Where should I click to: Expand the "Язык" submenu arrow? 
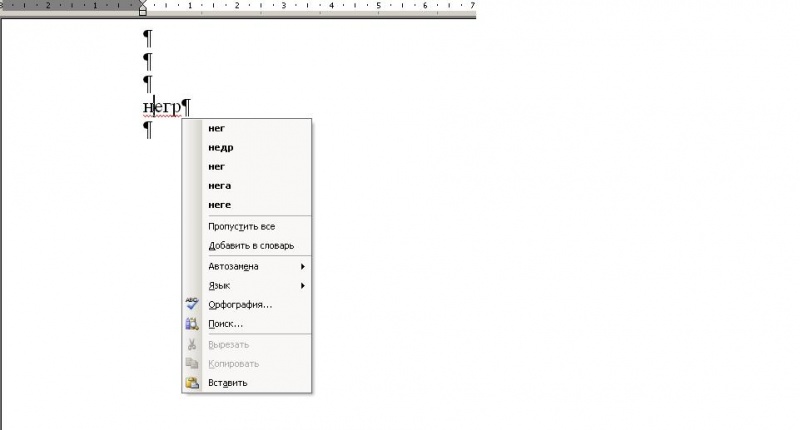click(302, 286)
